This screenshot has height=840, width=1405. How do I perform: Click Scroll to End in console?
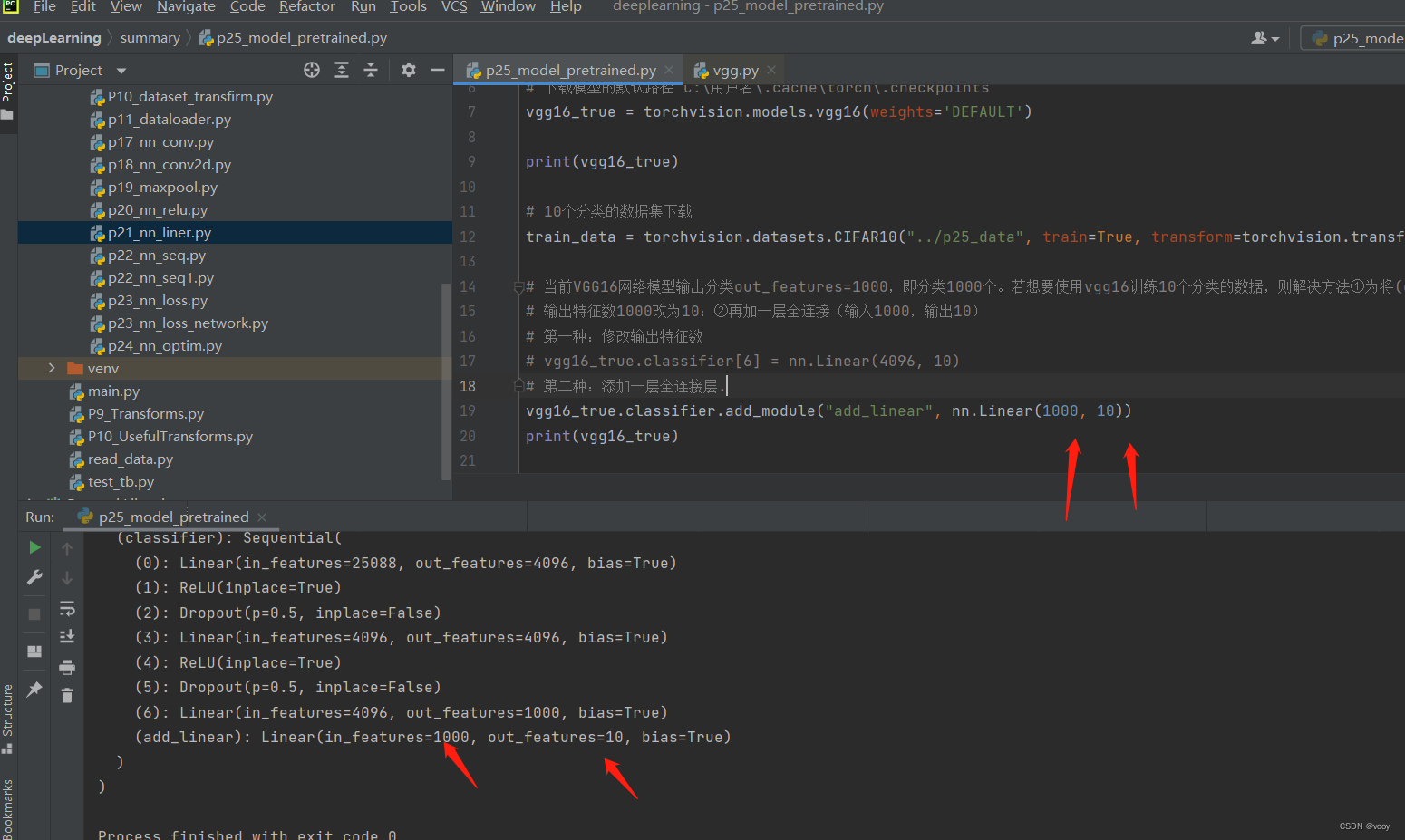pos(67,637)
